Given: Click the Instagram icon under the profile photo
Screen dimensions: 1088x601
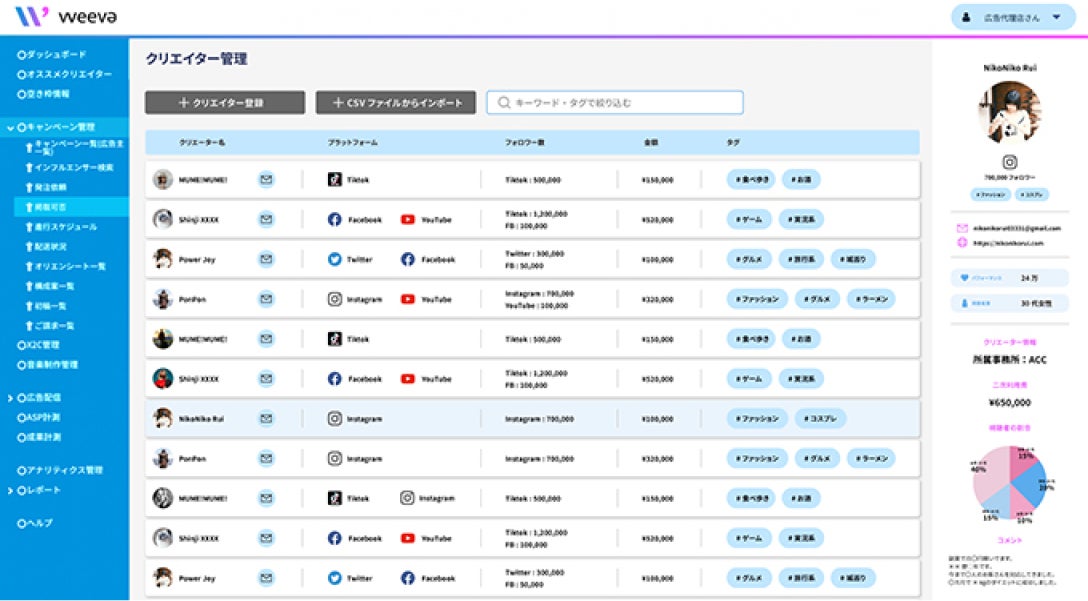Looking at the screenshot, I should tap(1010, 161).
